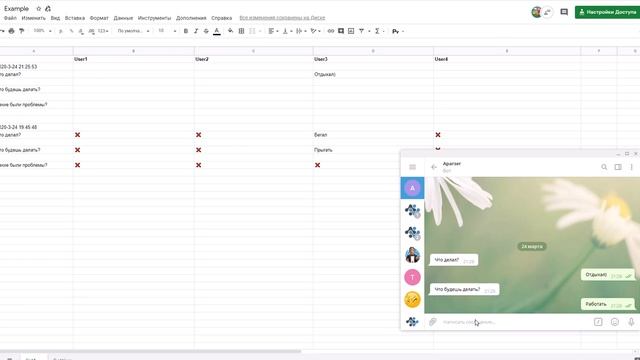Open the Вставка menu
The height and width of the screenshot is (360, 640).
point(75,18)
